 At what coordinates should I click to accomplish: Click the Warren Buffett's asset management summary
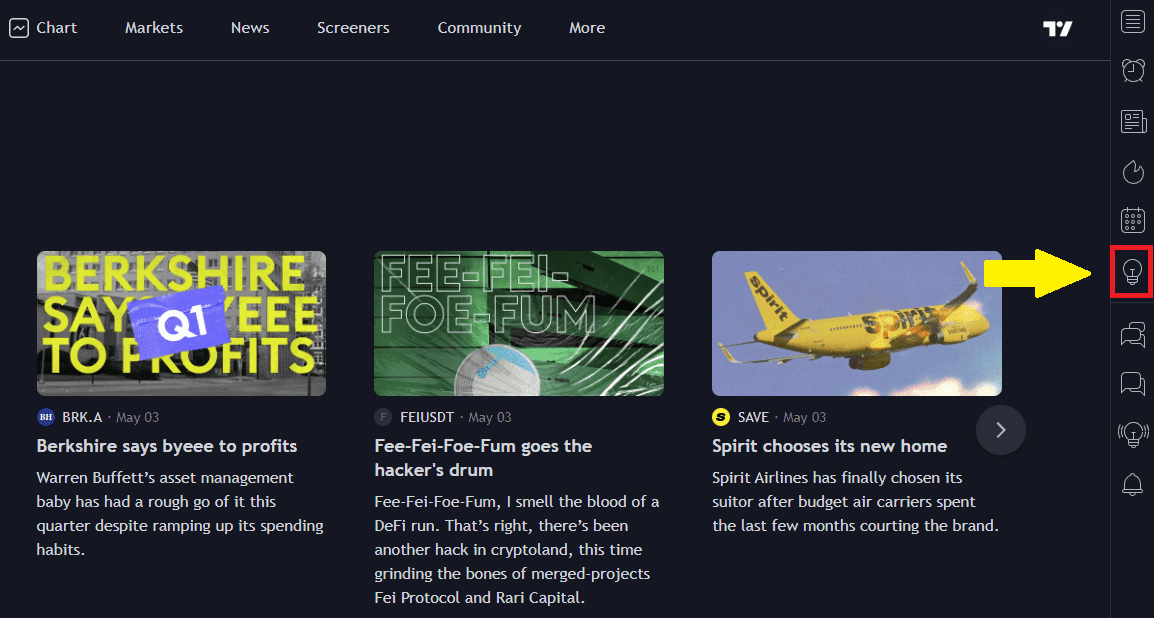(x=180, y=514)
